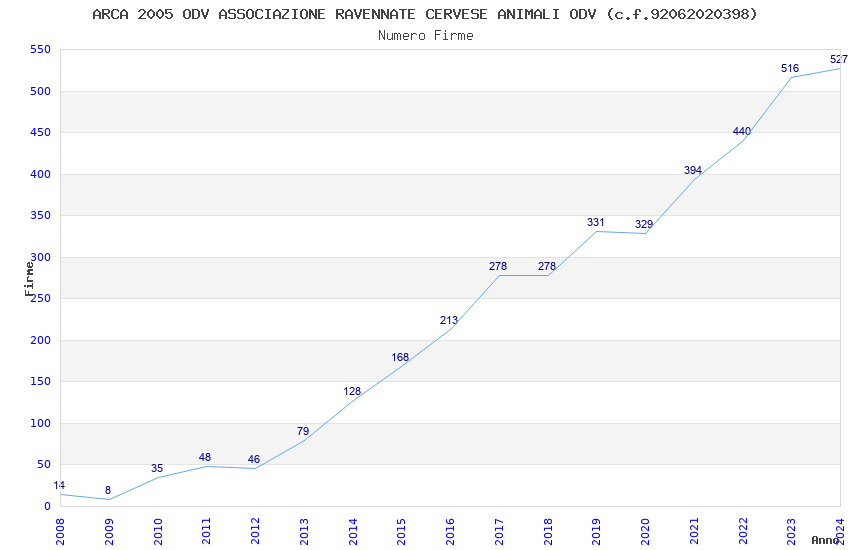Image resolution: width=850 pixels, height=550 pixels.
Task: Click the "Anno" x-axis title
Action: [x=825, y=540]
